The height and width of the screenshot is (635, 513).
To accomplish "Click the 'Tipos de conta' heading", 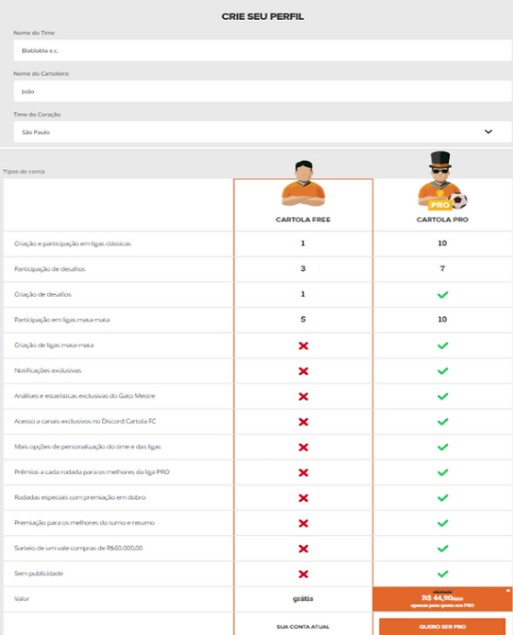I will 24,171.
